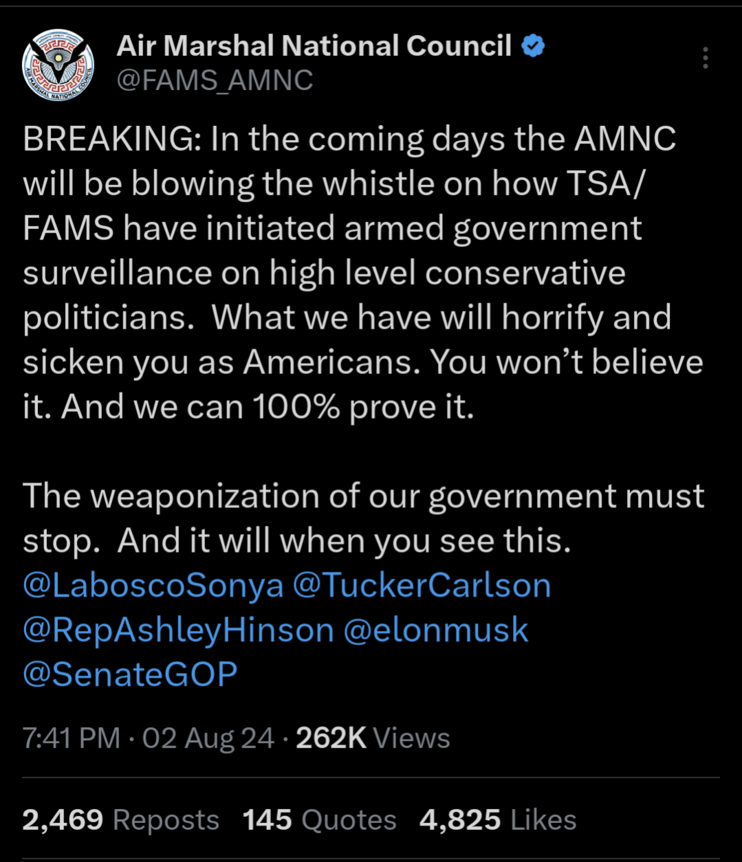Open the Air Marshal National Council profile name

click(x=315, y=46)
